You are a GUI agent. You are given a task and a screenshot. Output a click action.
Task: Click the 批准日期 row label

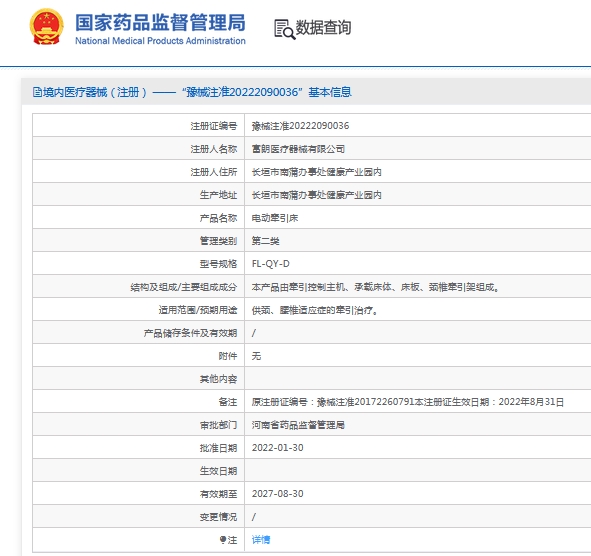click(x=218, y=448)
